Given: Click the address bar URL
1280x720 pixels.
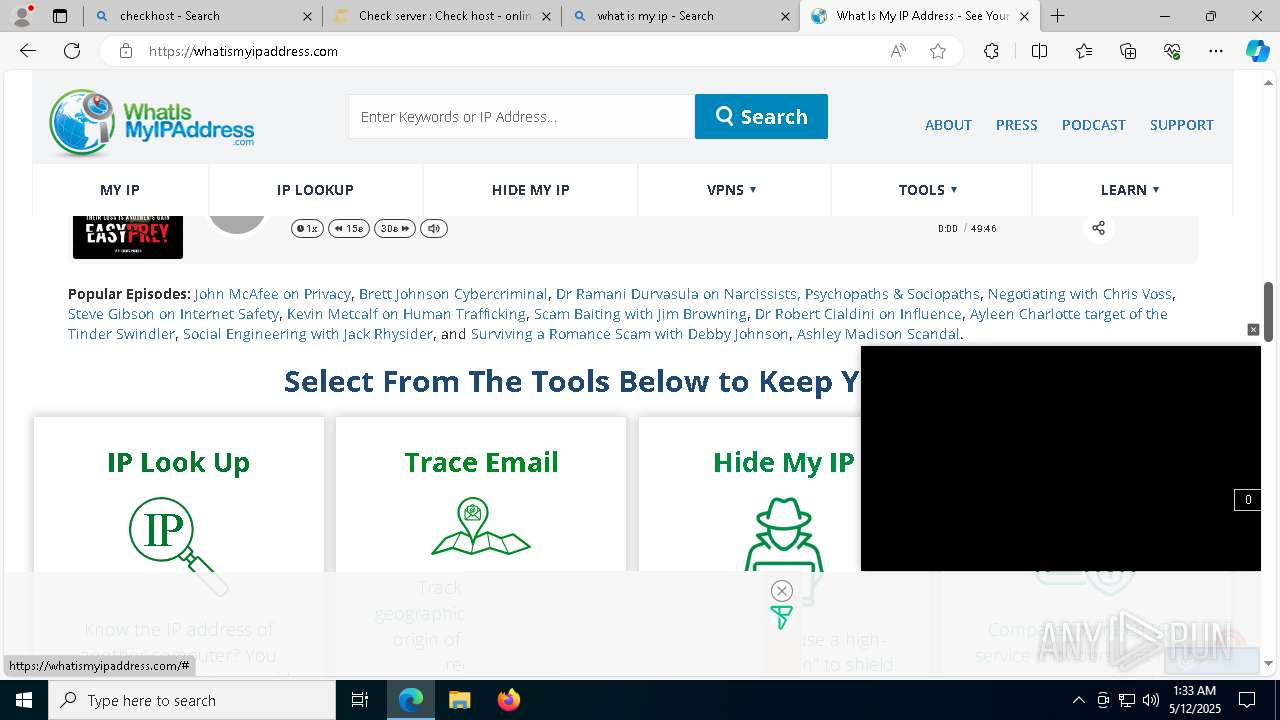Looking at the screenshot, I should (243, 51).
